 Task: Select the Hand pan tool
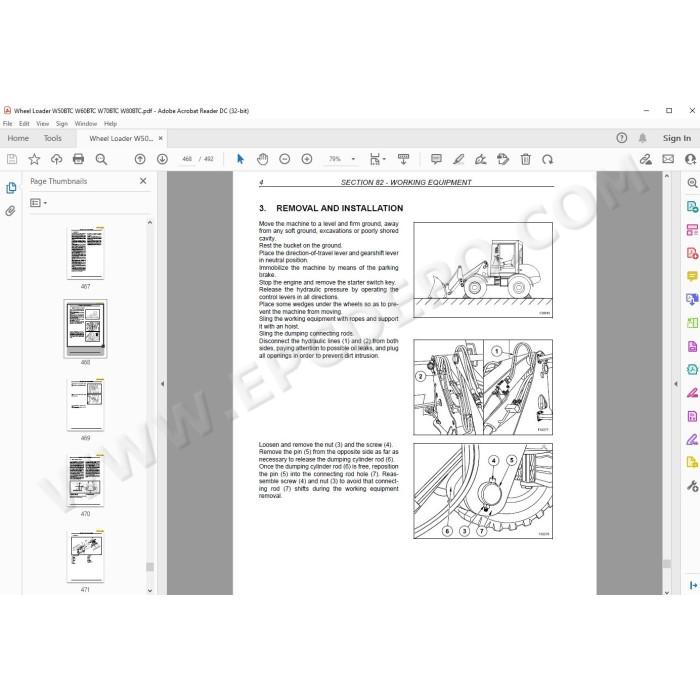click(x=262, y=159)
